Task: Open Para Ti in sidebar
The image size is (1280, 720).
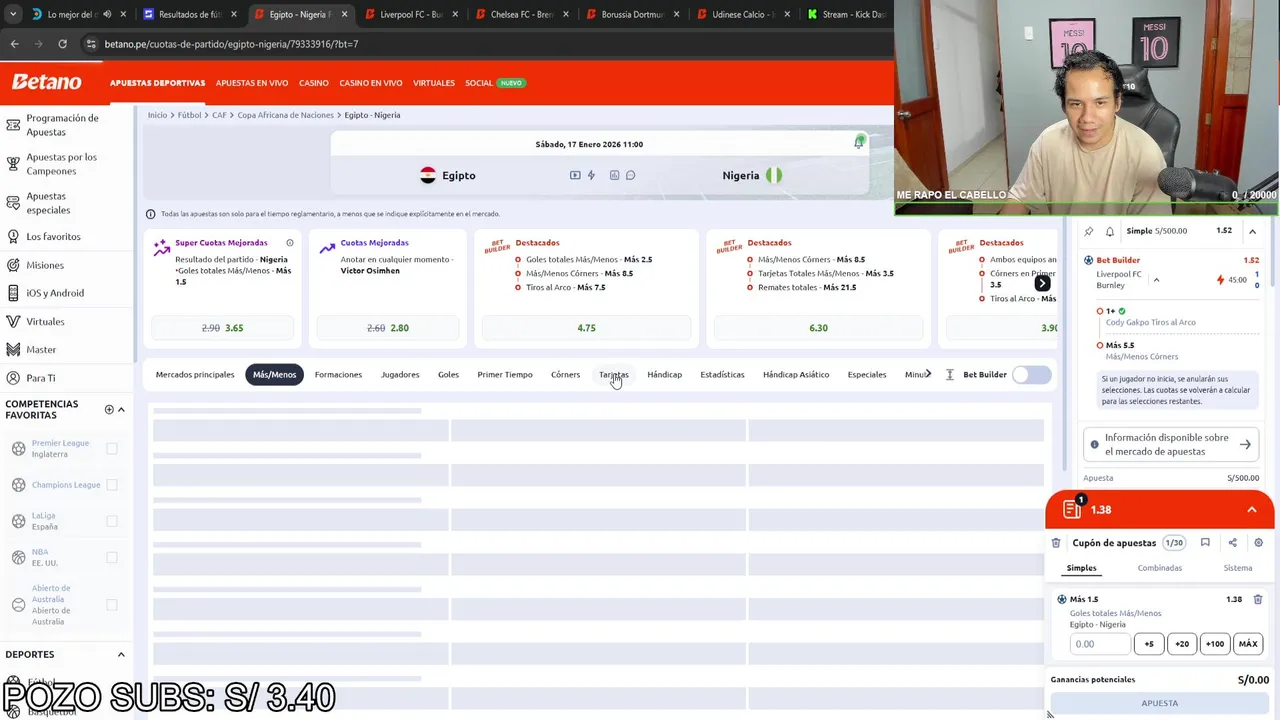Action: [x=41, y=378]
